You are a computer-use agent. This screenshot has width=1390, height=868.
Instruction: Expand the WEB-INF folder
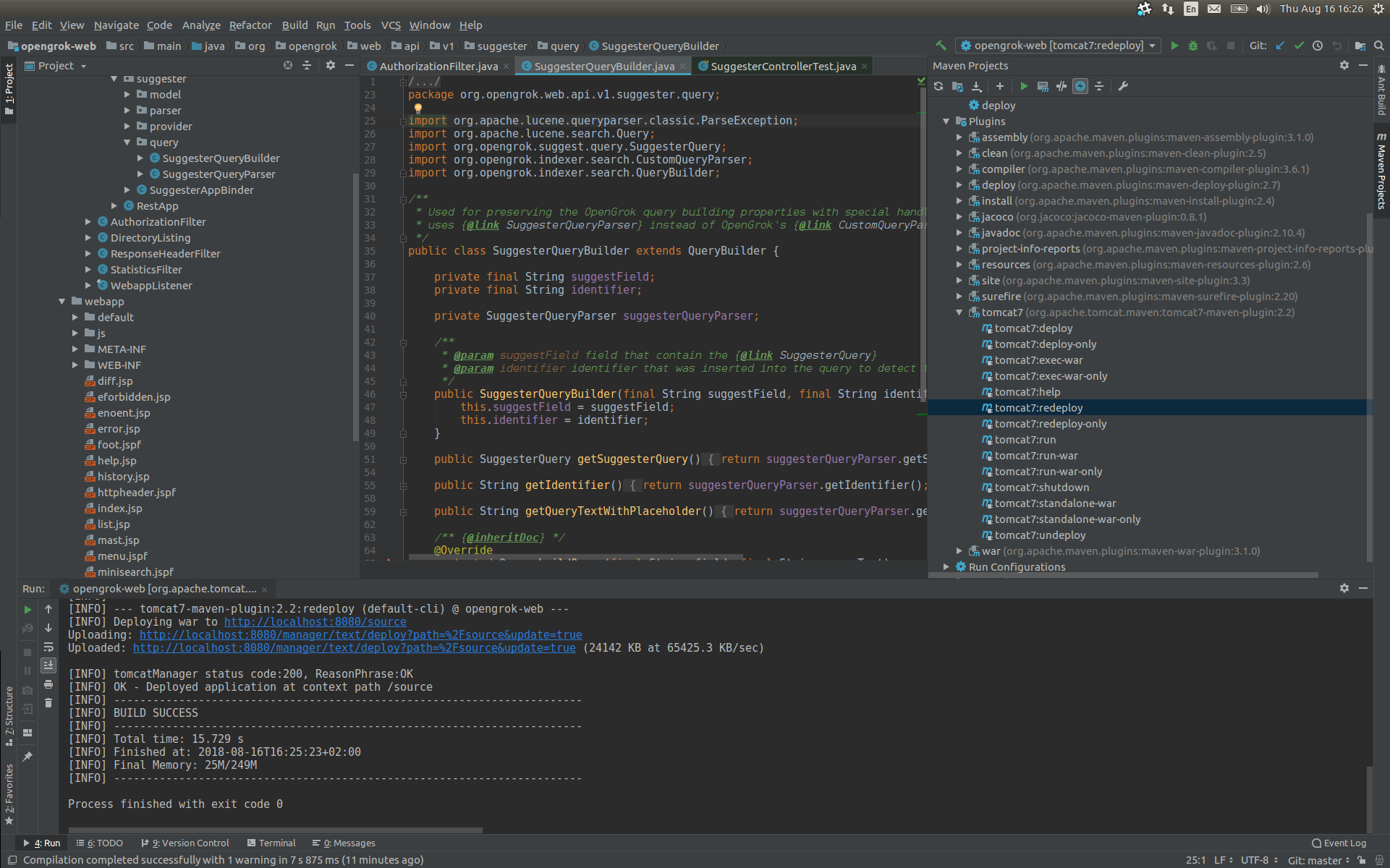[75, 365]
